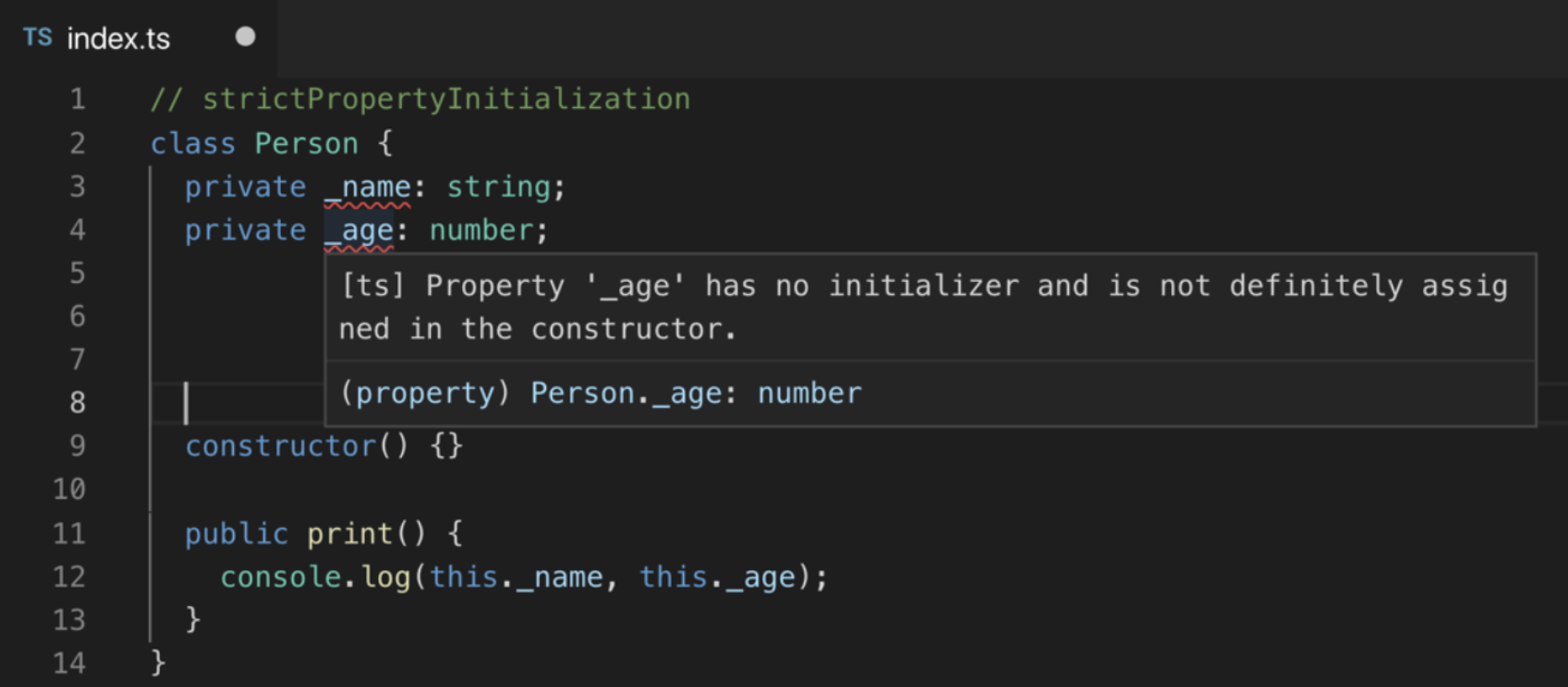The width and height of the screenshot is (1568, 687).
Task: Place cursor on class name Person
Action: (x=306, y=143)
